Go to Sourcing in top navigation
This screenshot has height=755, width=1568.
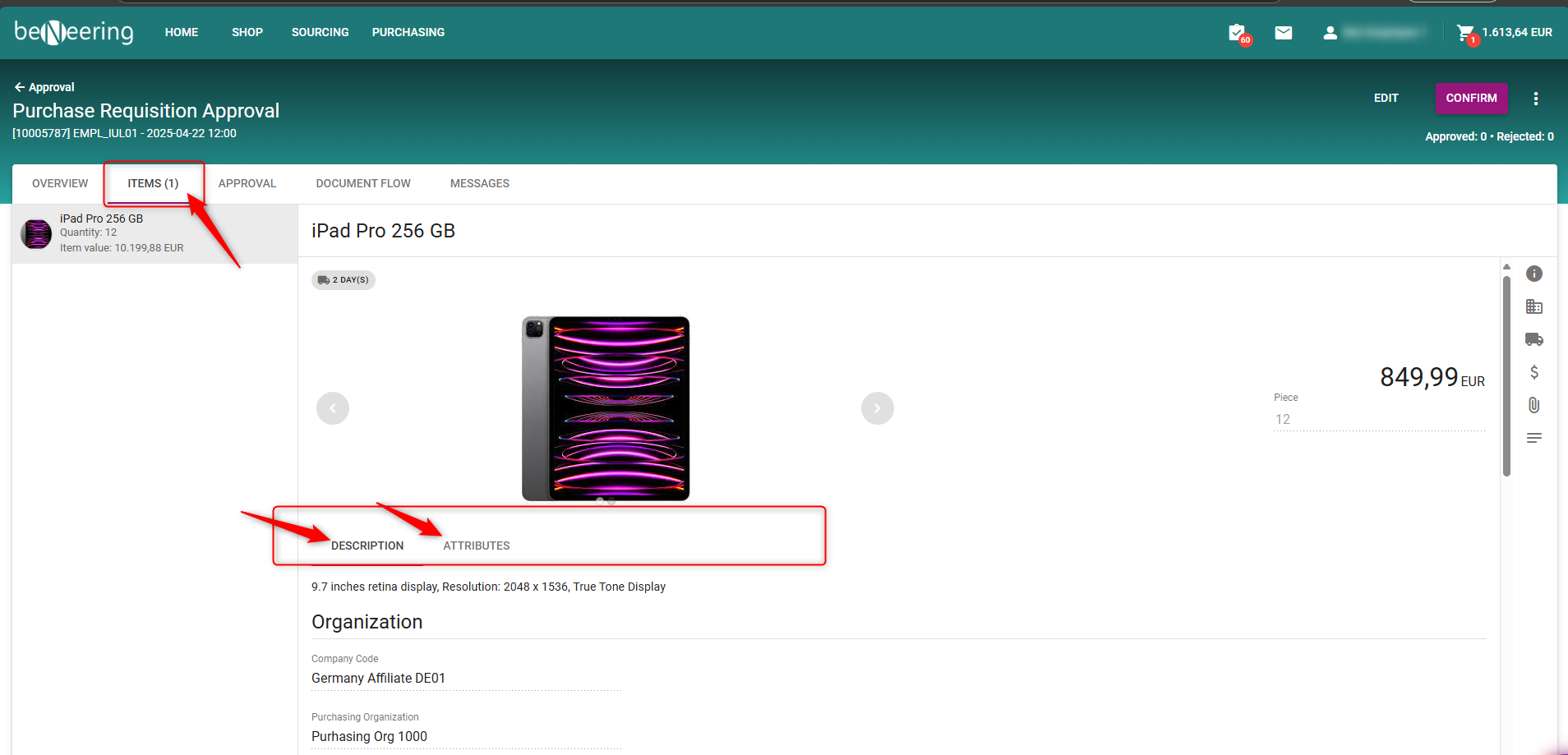pyautogui.click(x=320, y=32)
